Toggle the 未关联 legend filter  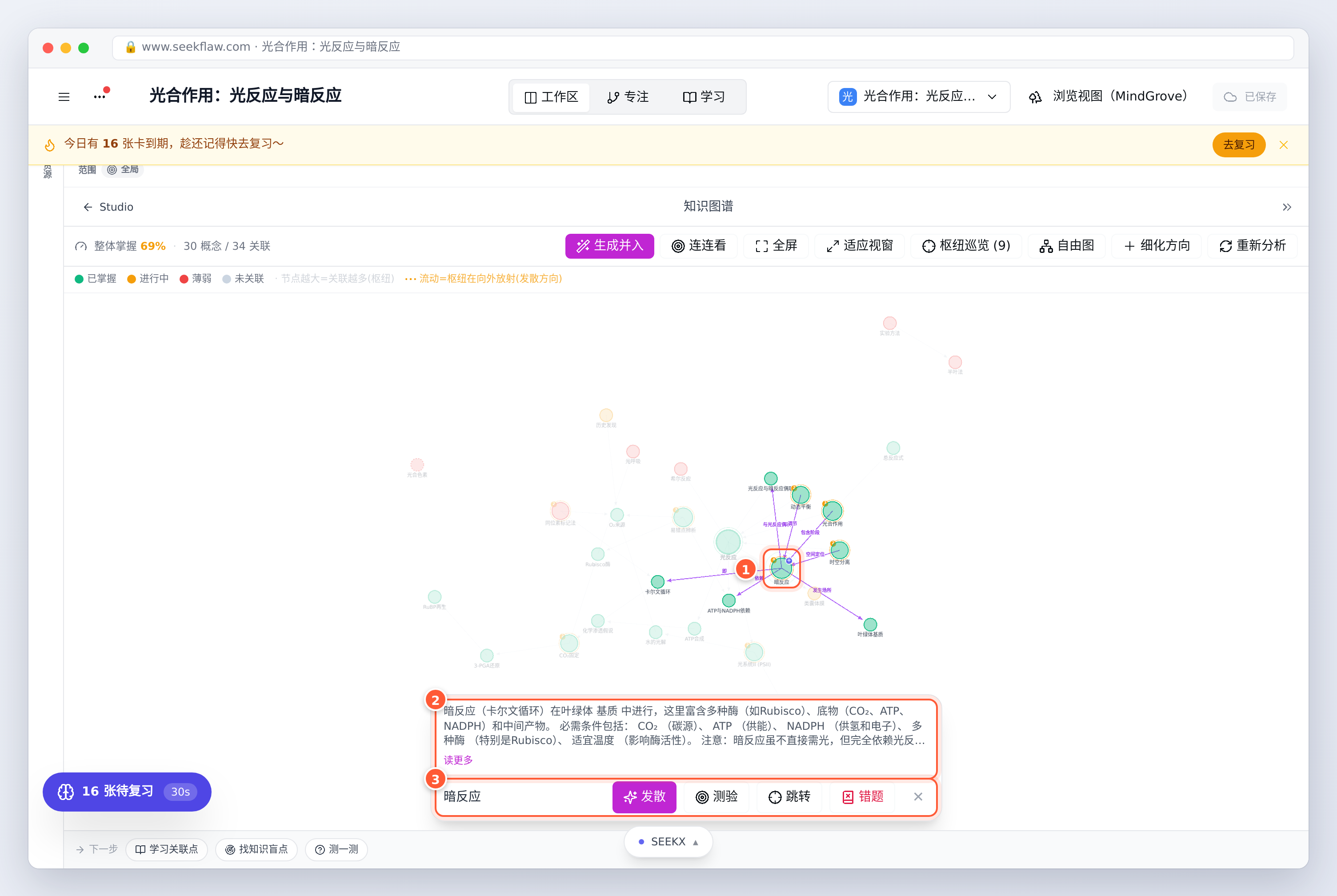(244, 279)
